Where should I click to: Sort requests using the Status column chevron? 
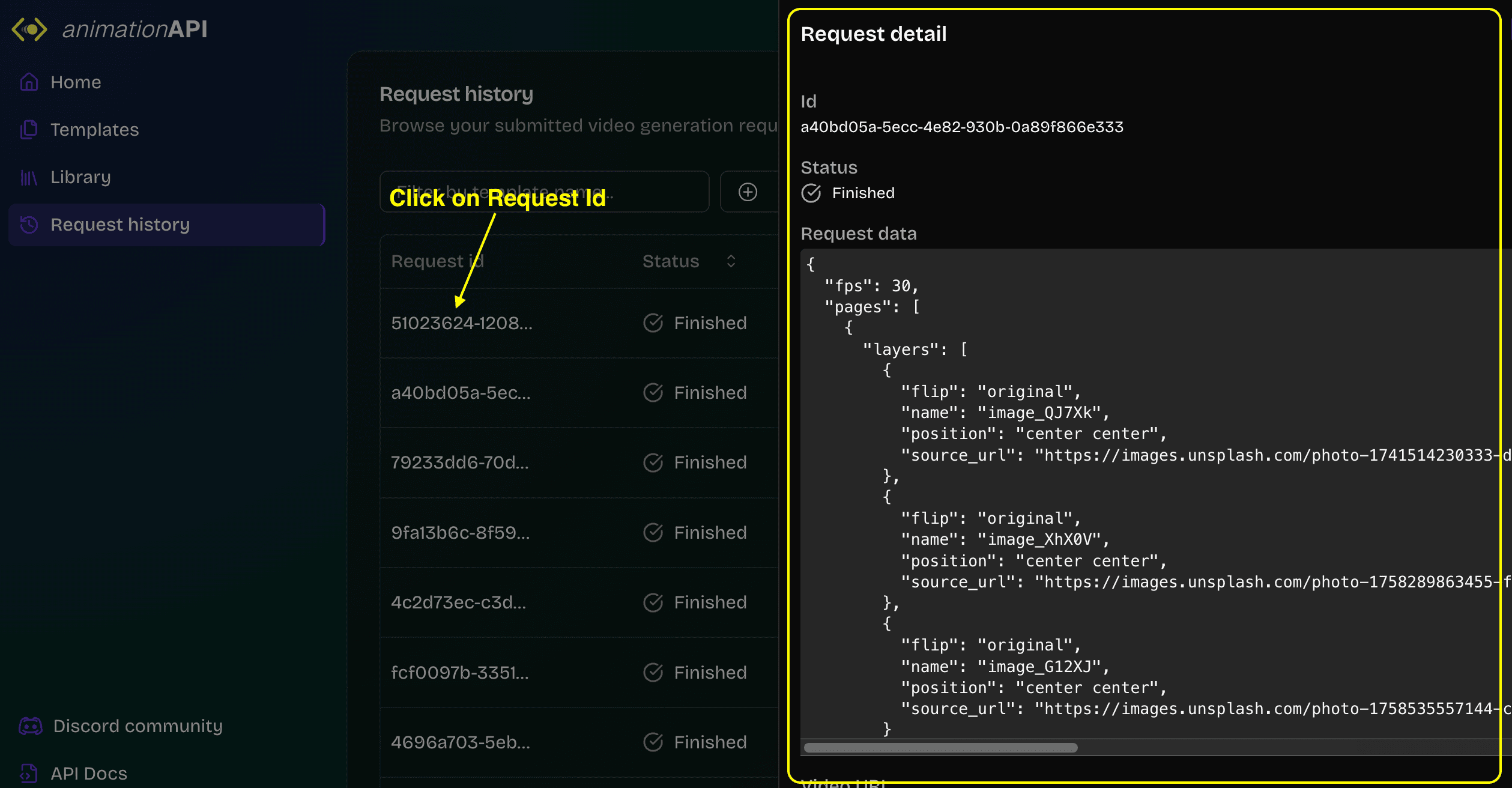pos(731,261)
